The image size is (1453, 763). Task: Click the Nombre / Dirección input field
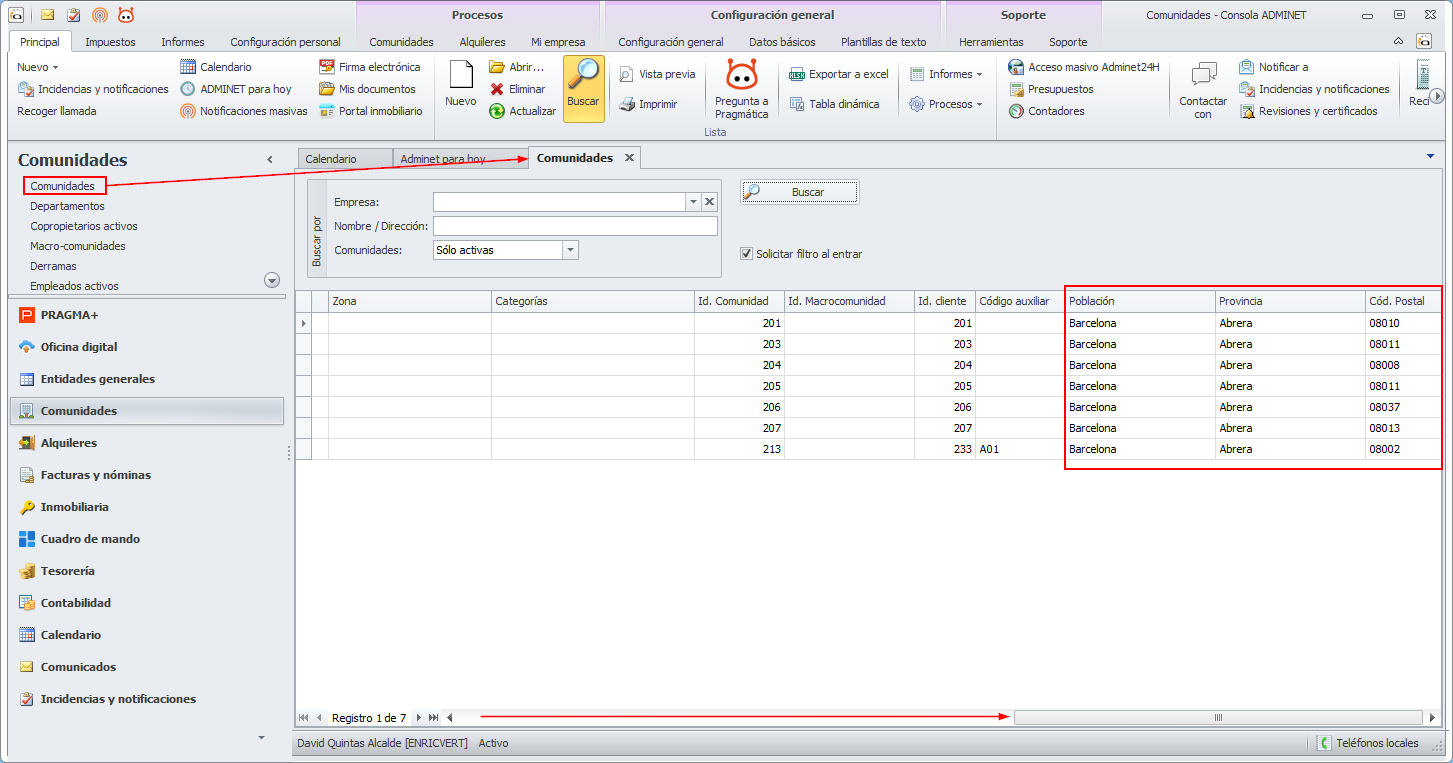pyautogui.click(x=575, y=226)
